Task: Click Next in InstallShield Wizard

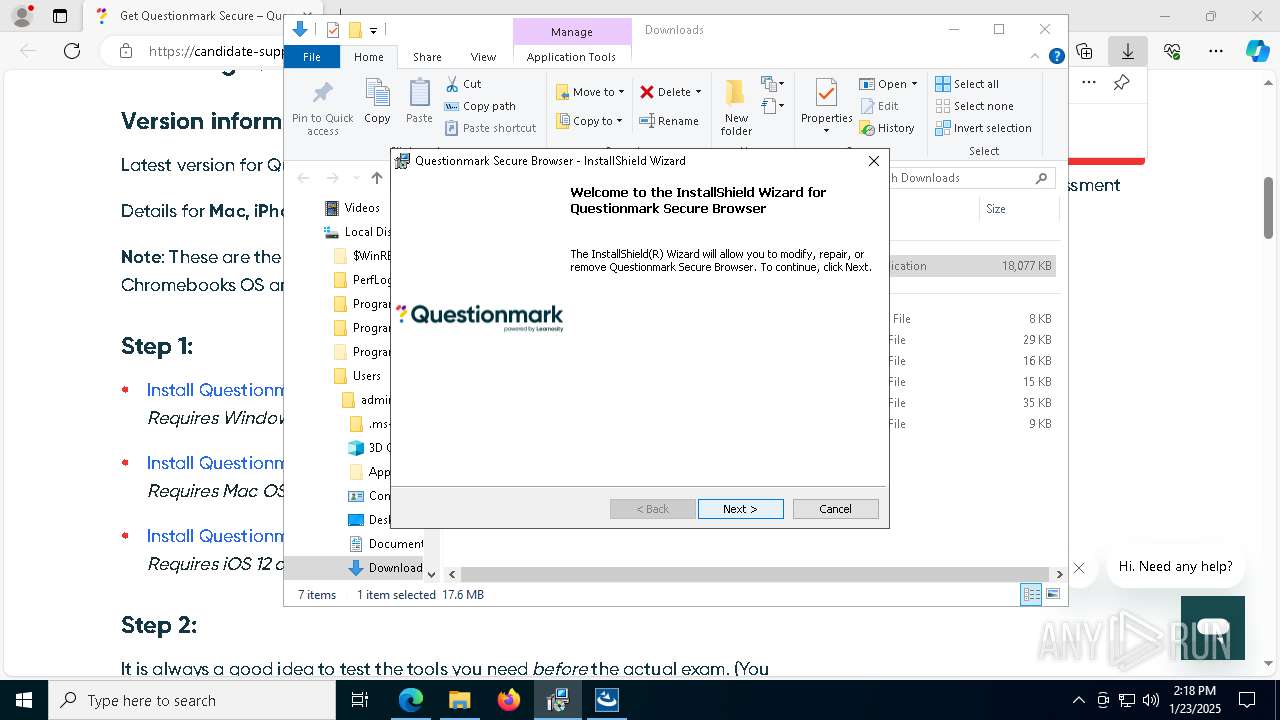Action: [x=740, y=509]
